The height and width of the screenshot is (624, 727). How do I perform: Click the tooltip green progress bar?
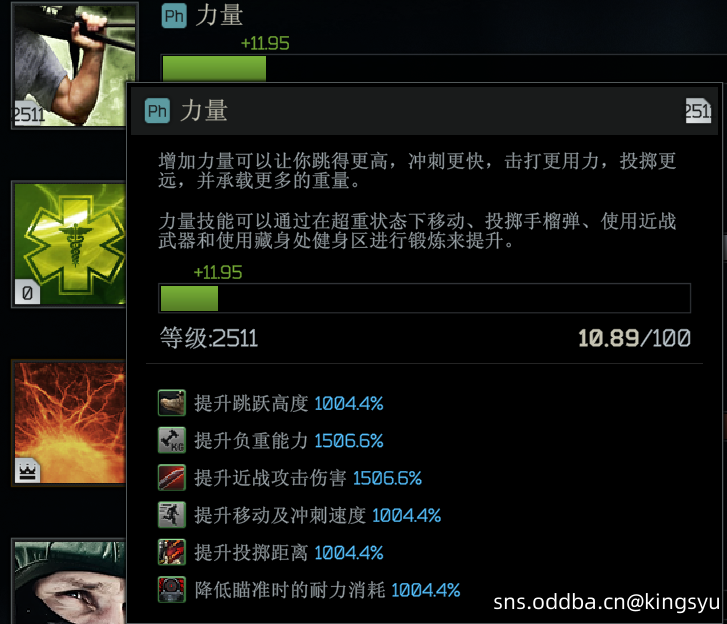tap(424, 298)
